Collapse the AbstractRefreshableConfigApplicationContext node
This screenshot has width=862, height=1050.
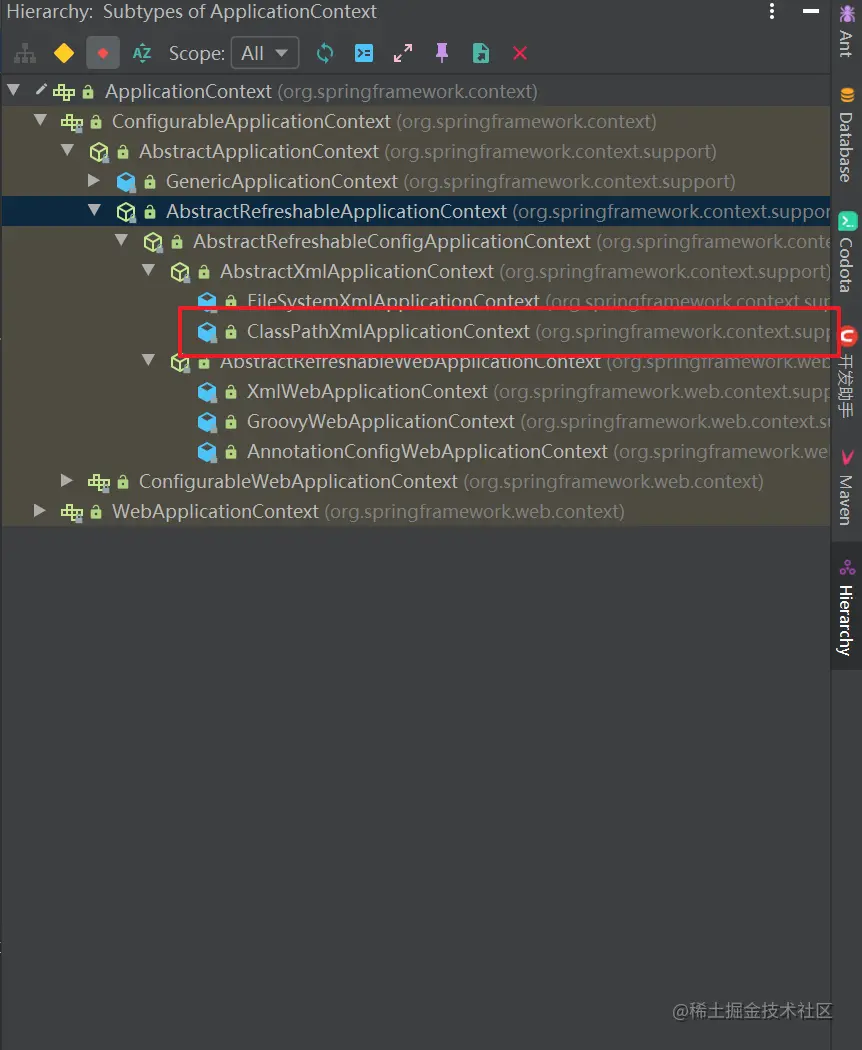click(121, 240)
